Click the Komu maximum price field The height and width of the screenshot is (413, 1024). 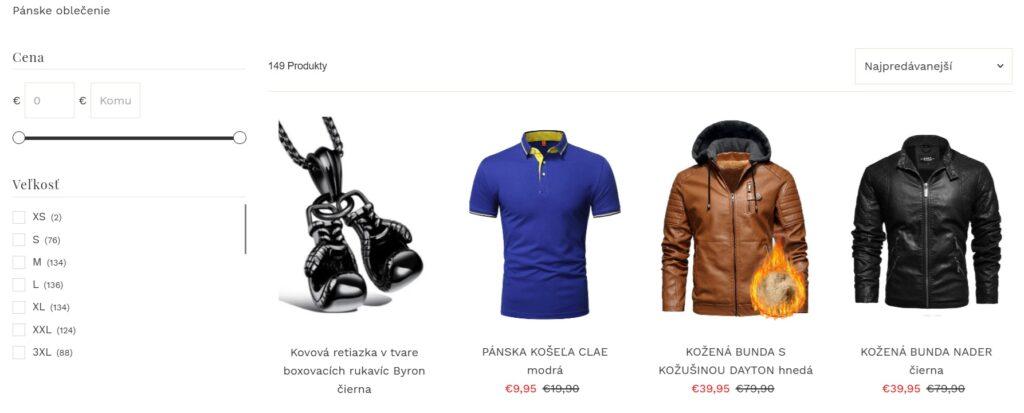click(x=116, y=101)
